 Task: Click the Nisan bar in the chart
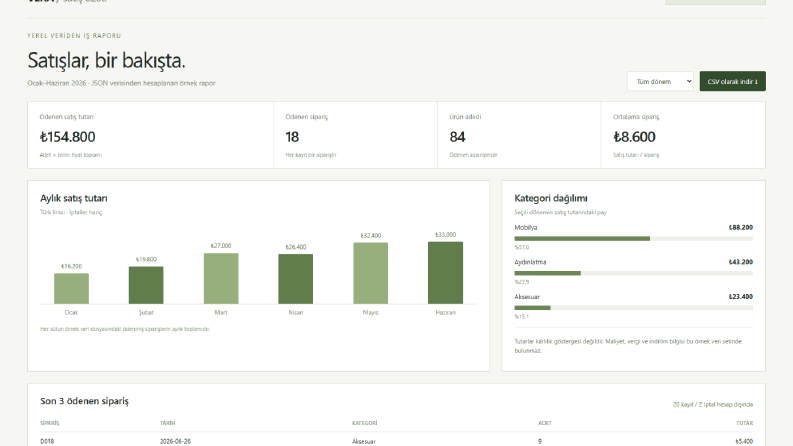(295, 279)
